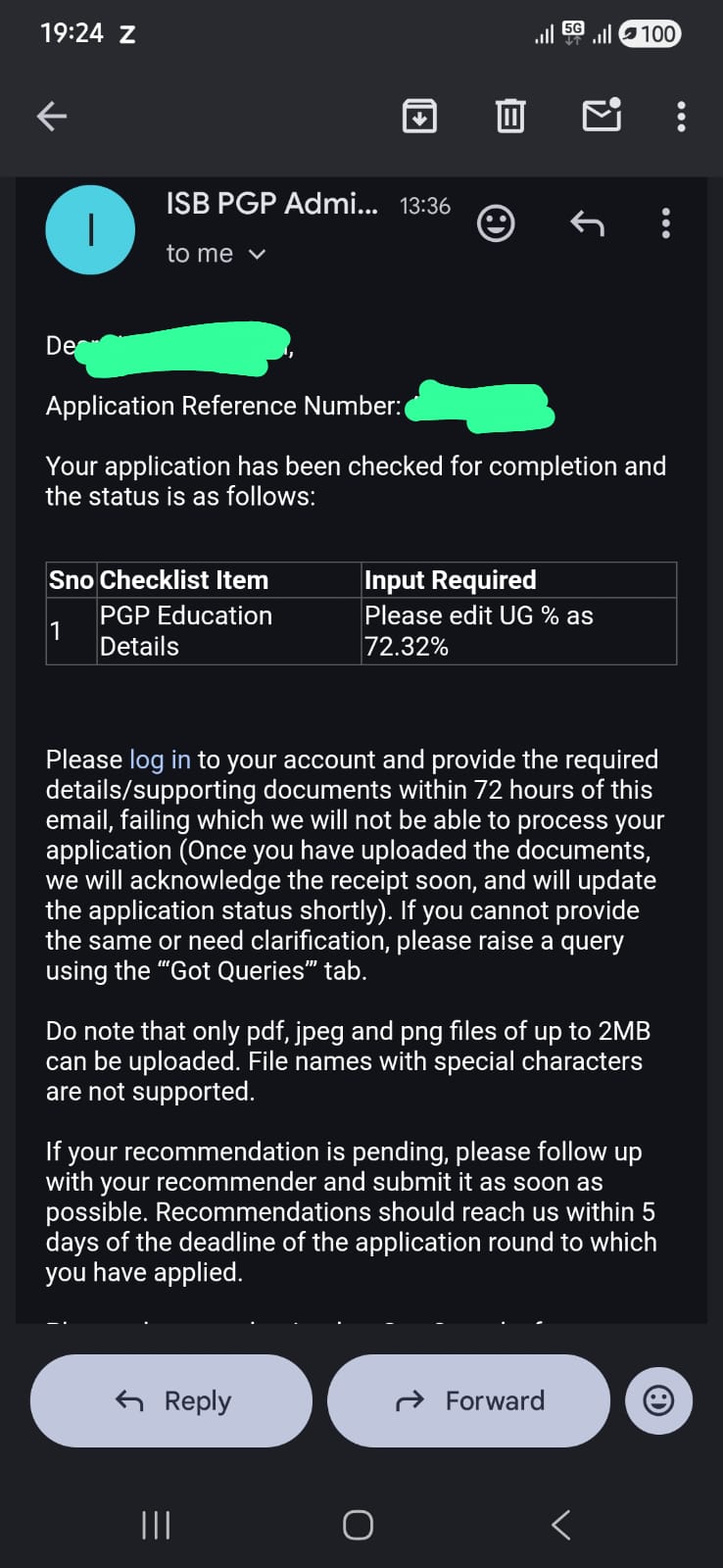Open the message options three-dot menu

[x=666, y=223]
